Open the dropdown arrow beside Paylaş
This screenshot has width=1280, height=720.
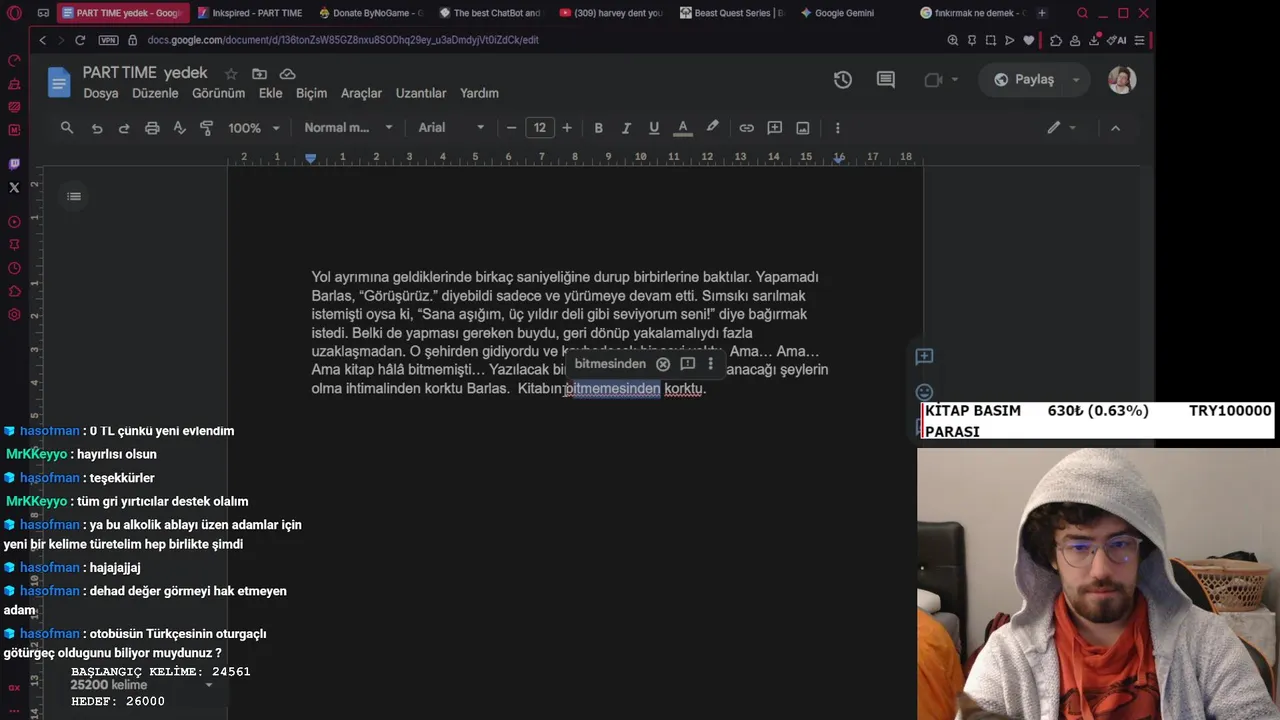pyautogui.click(x=1077, y=80)
